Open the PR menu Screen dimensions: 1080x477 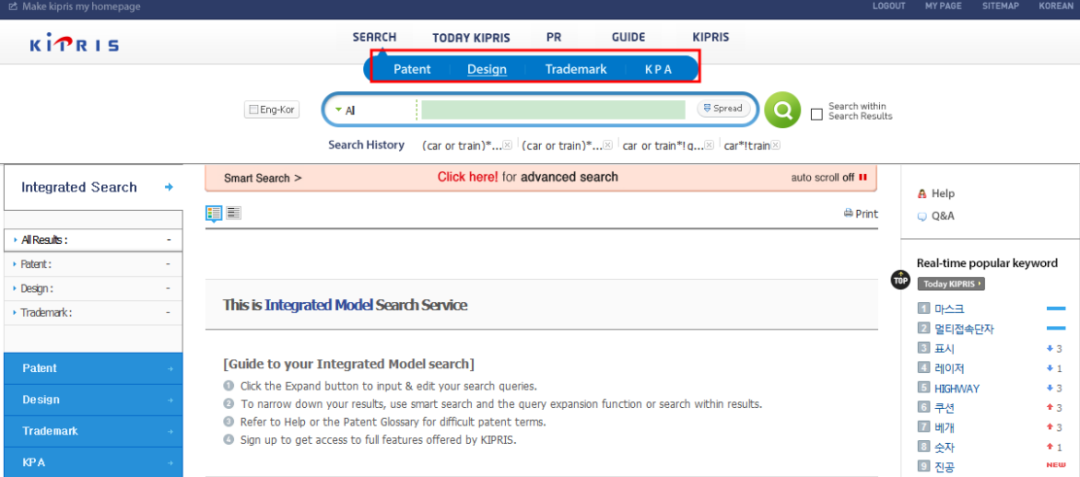click(x=553, y=37)
